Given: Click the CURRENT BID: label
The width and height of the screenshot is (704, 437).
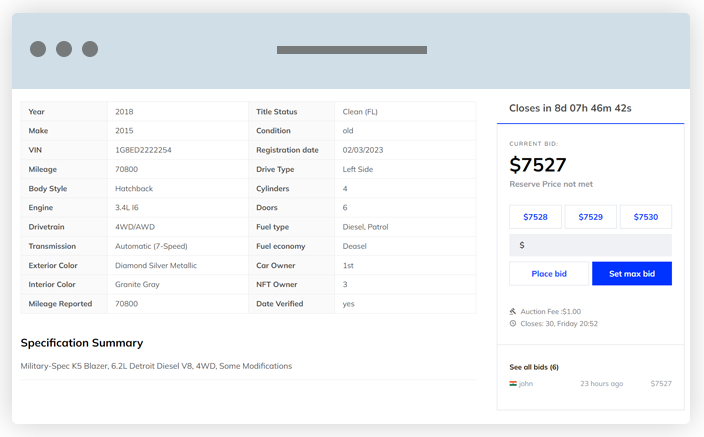Looking at the screenshot, I should click(533, 144).
